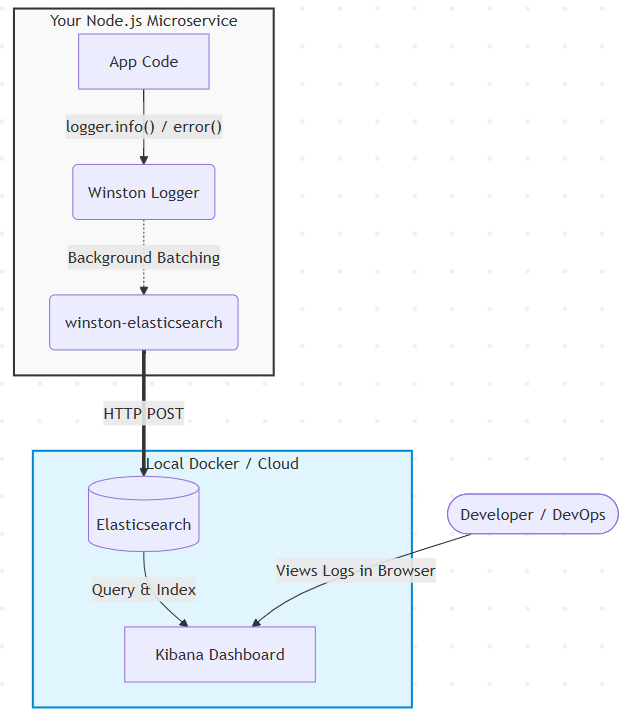This screenshot has height=715, width=625.
Task: Select the 'Query & Index' edge label
Action: (x=144, y=590)
